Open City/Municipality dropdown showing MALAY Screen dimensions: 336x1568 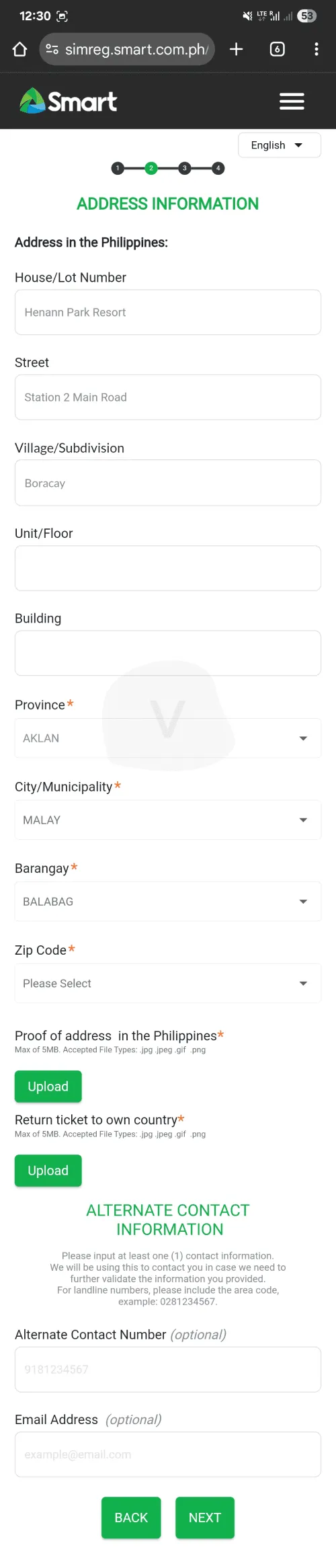tap(168, 820)
